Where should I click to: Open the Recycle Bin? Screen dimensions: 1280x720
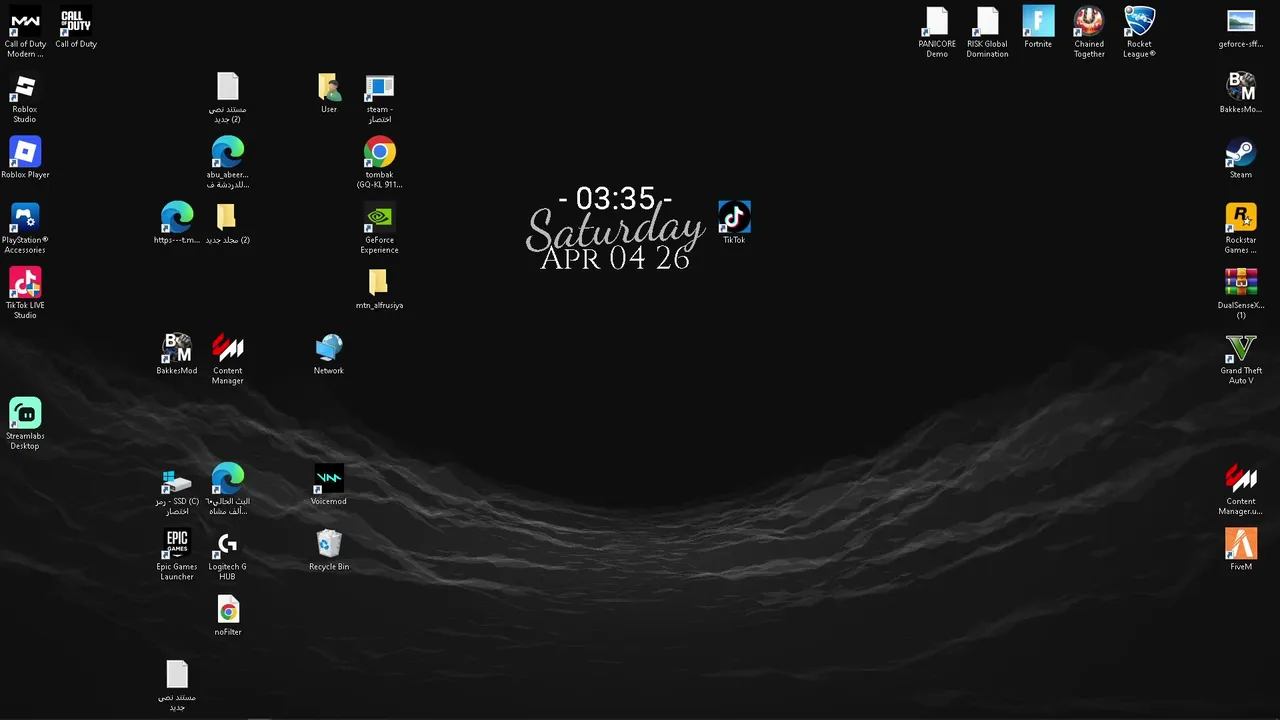click(x=329, y=550)
